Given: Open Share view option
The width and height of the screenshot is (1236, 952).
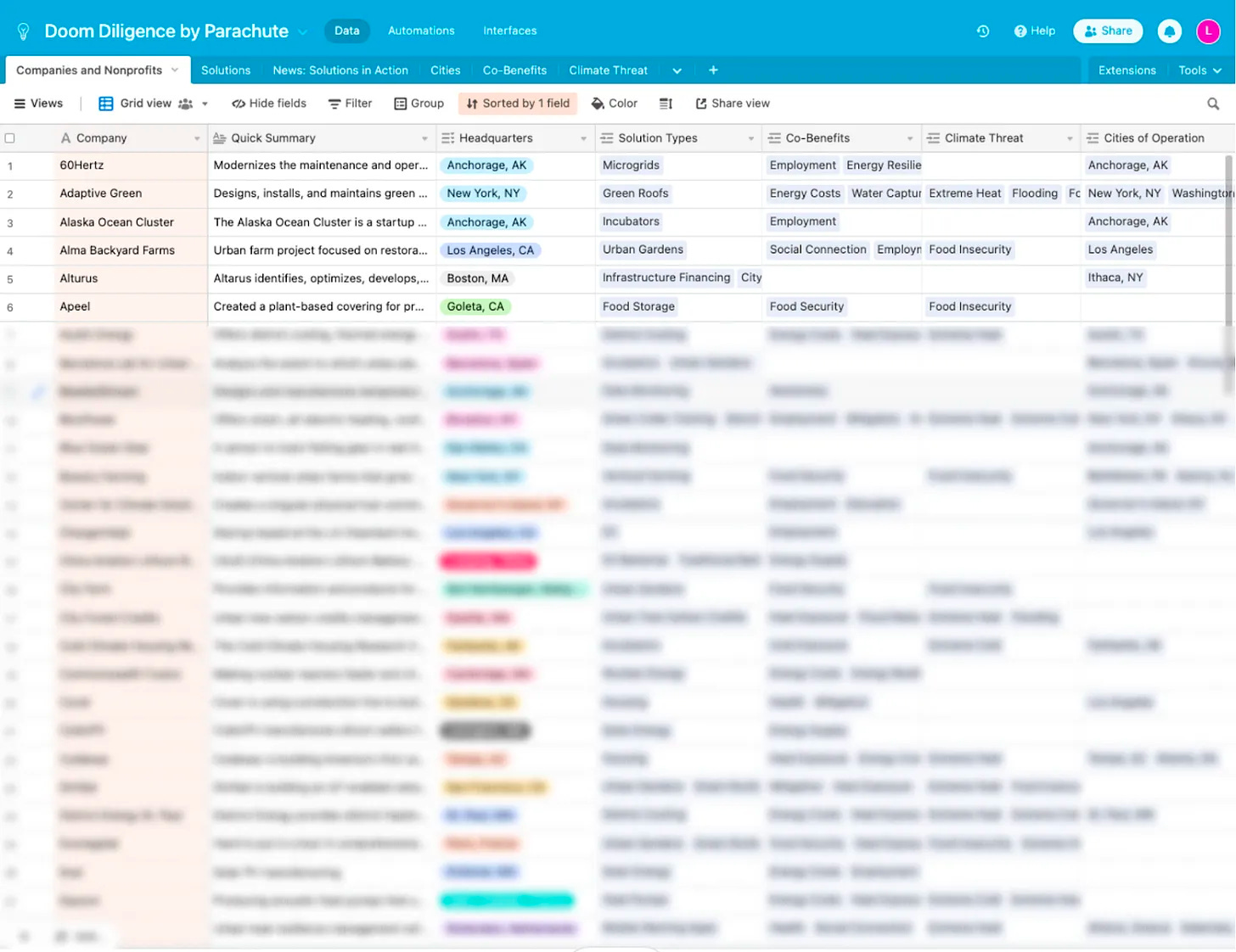Looking at the screenshot, I should (x=733, y=104).
